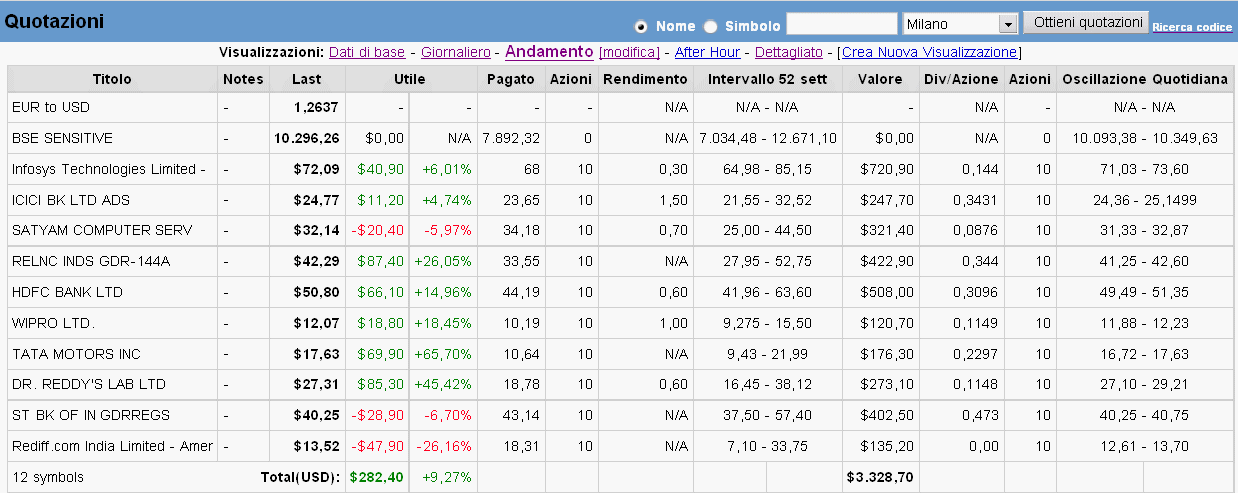Click the BSE SENSITIVE row title
Screen dimensions: 1238x493
pyautogui.click(x=62, y=138)
